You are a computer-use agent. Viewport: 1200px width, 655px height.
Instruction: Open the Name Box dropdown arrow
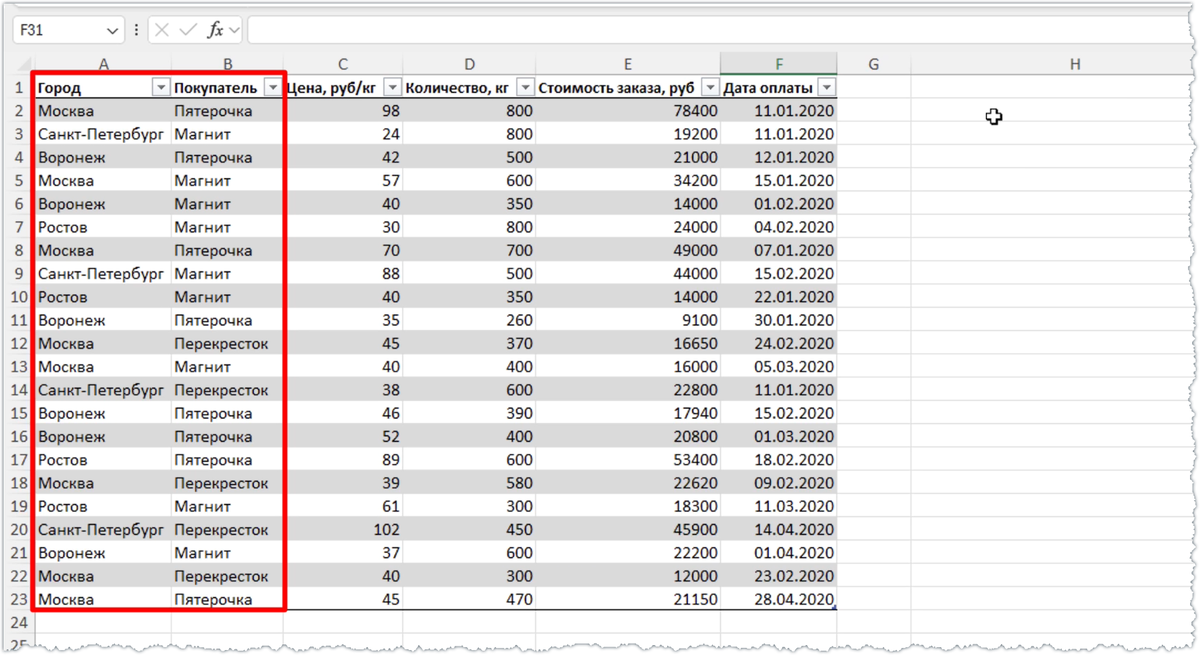tap(112, 31)
